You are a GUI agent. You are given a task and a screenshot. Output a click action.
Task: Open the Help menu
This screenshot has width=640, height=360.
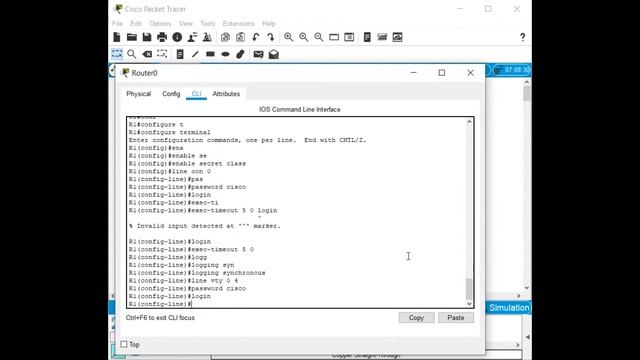point(269,23)
